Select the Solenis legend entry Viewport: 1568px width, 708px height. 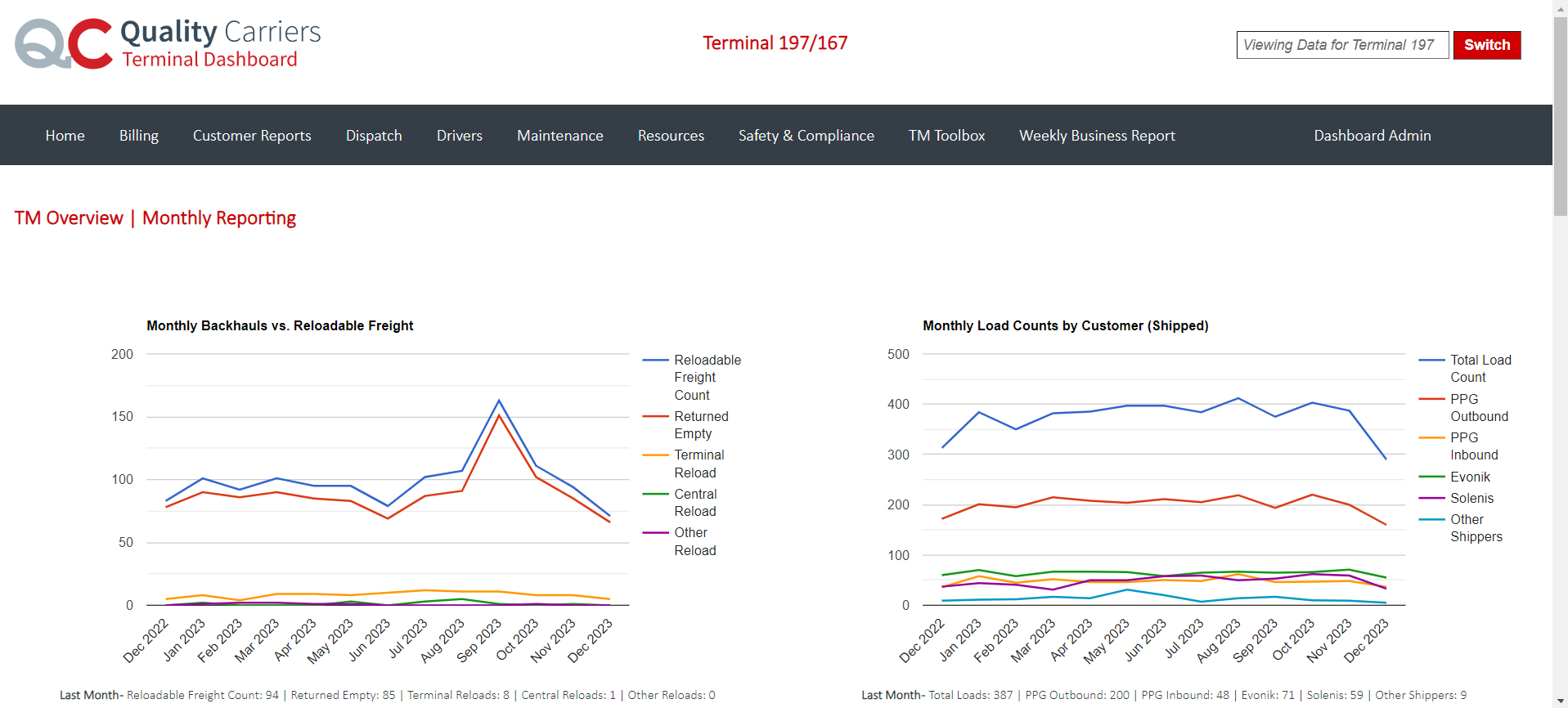[1457, 498]
